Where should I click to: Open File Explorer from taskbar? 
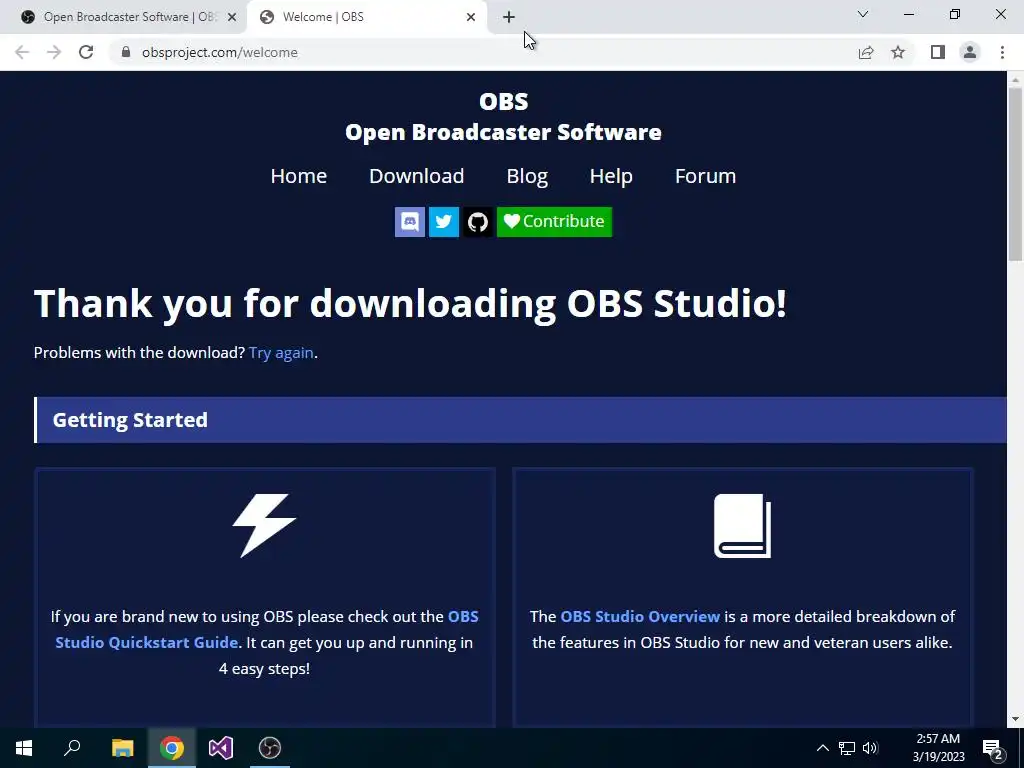coord(122,748)
